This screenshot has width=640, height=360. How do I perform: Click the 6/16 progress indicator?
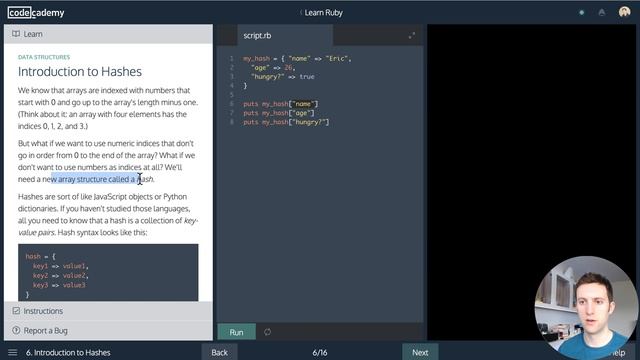coord(320,352)
